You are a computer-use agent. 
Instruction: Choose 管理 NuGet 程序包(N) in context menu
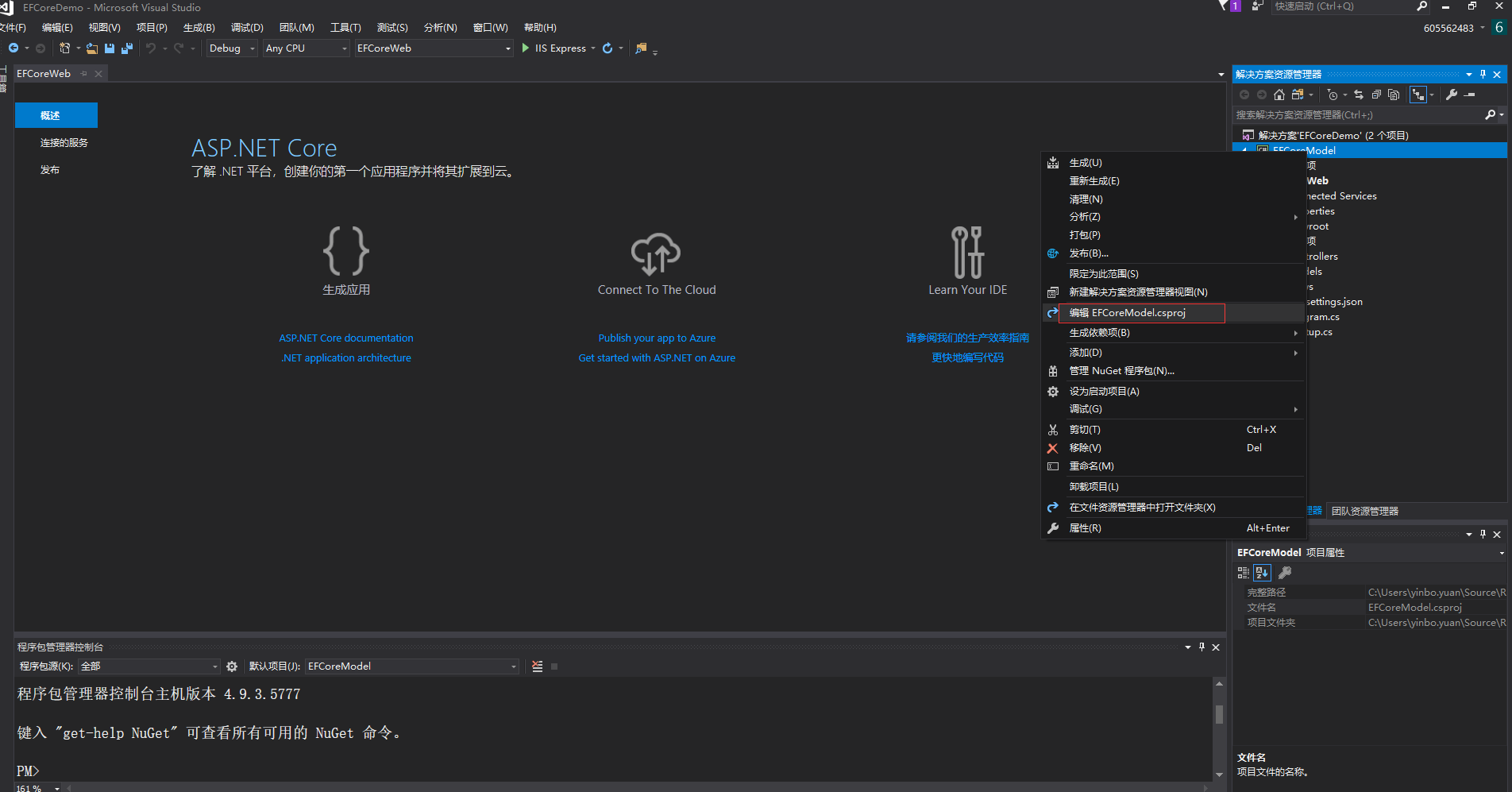click(x=1174, y=371)
